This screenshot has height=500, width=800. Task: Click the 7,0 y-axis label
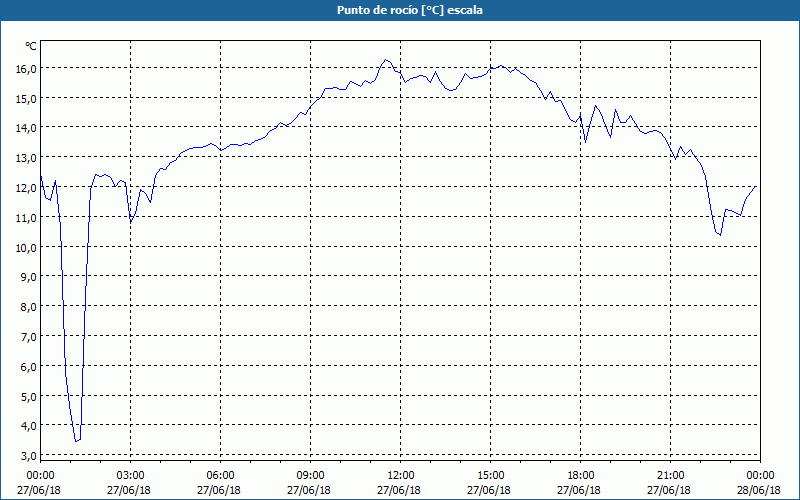pos(29,337)
